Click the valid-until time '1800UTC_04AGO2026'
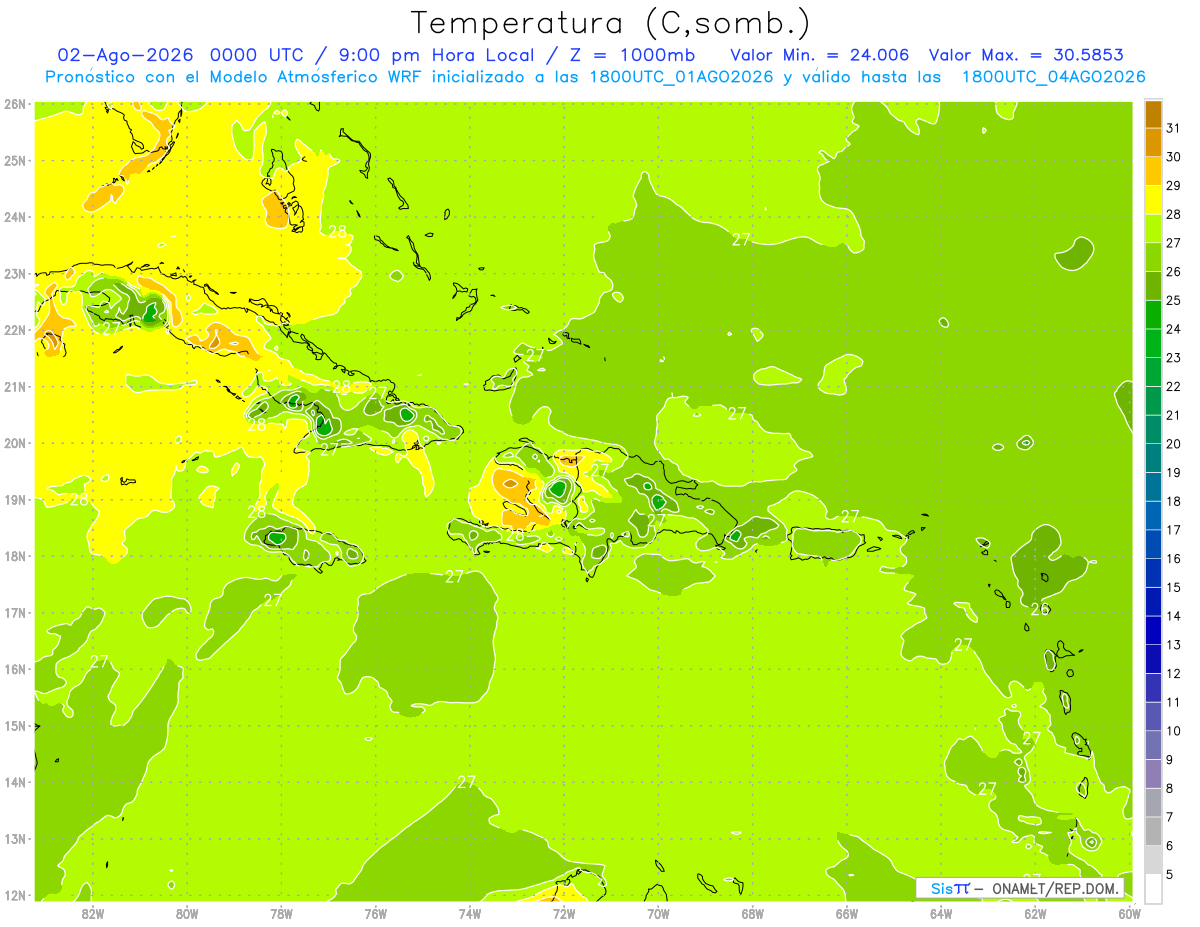 (x=1053, y=77)
